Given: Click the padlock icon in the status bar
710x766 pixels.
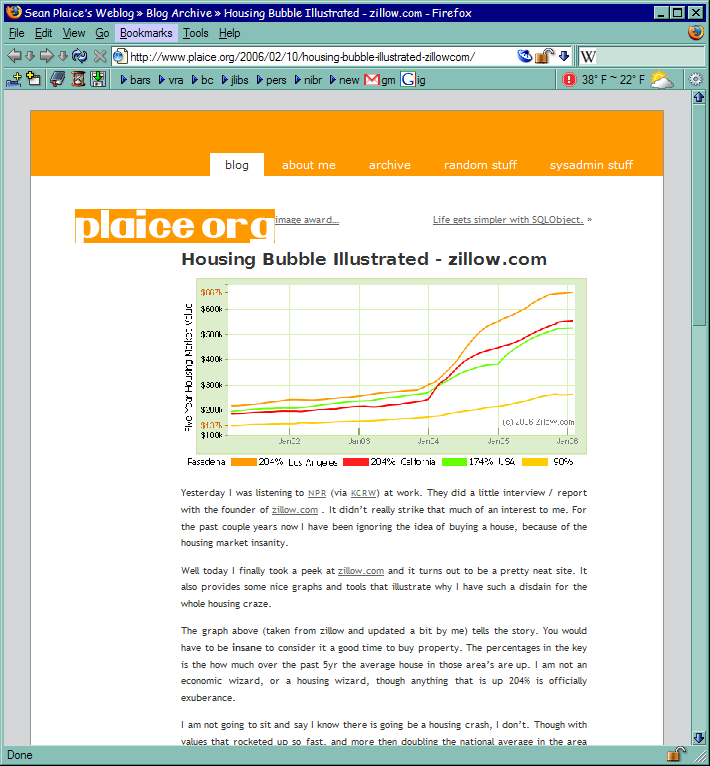Looking at the screenshot, I should click(x=676, y=754).
